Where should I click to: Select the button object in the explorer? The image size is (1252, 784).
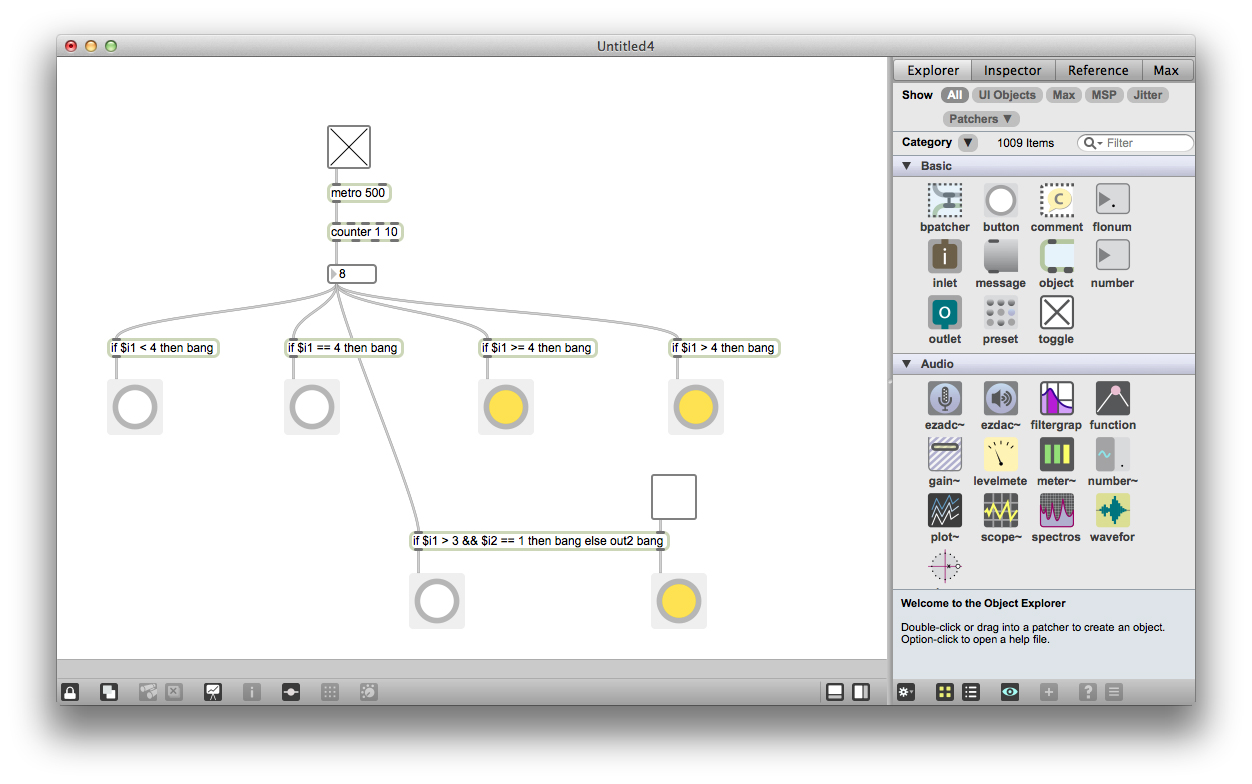pyautogui.click(x=1001, y=200)
